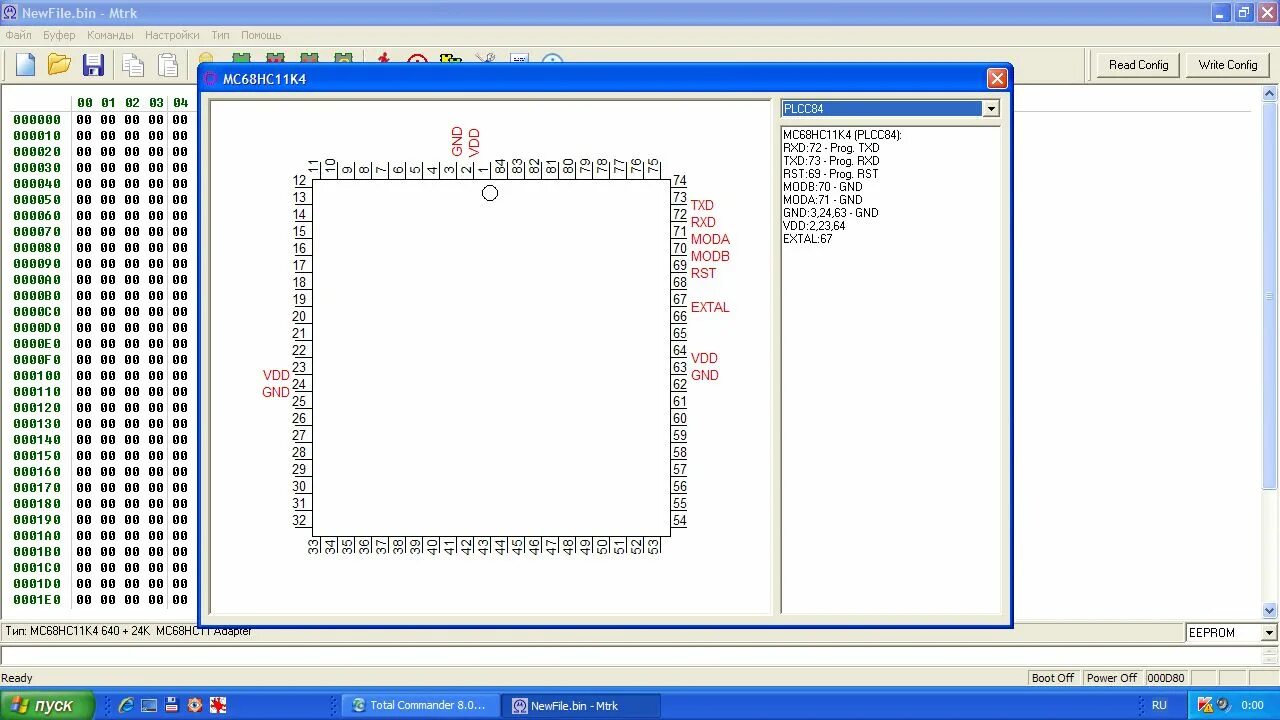Click the Ready status text

17,678
